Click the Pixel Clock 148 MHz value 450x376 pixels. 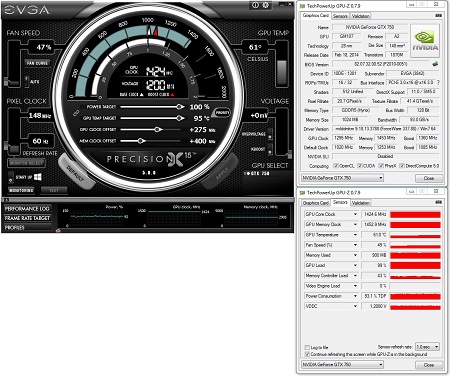click(x=40, y=116)
